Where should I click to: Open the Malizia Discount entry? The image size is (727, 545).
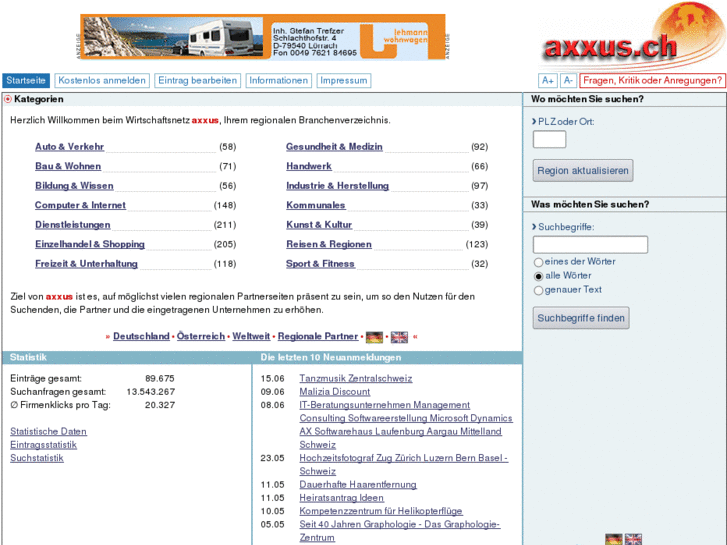click(335, 392)
